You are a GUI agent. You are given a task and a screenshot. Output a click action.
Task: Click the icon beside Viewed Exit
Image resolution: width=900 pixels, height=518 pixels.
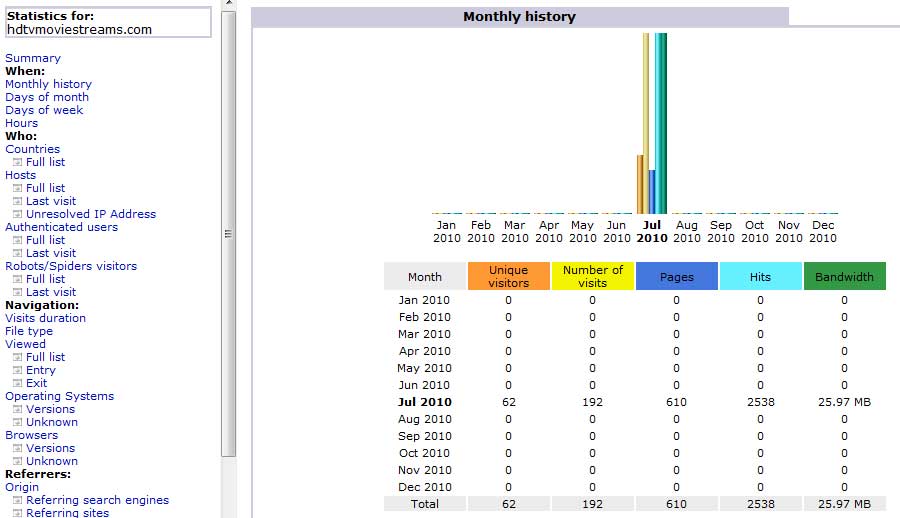pos(17,383)
